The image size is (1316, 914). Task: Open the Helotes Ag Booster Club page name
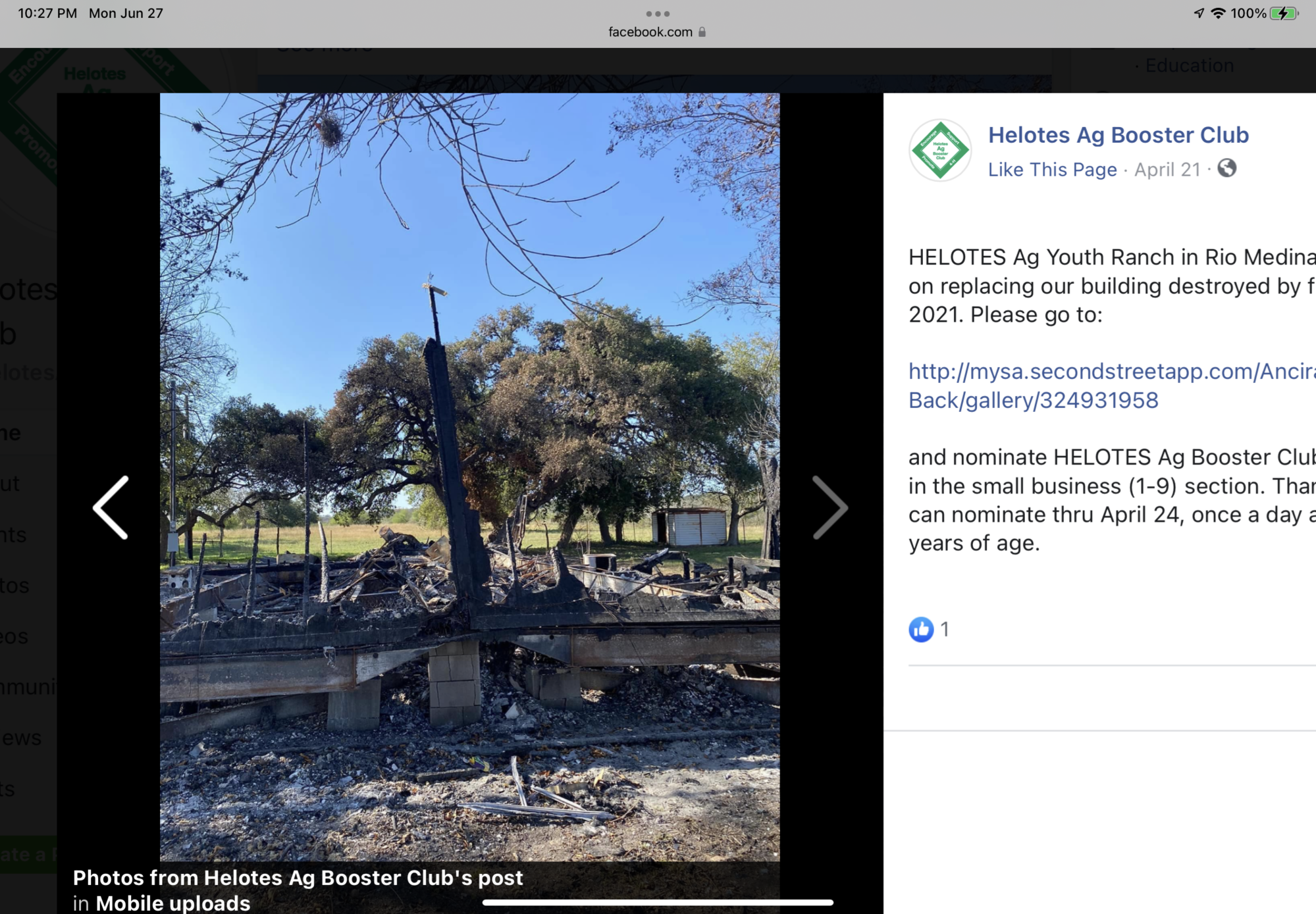pos(1118,134)
